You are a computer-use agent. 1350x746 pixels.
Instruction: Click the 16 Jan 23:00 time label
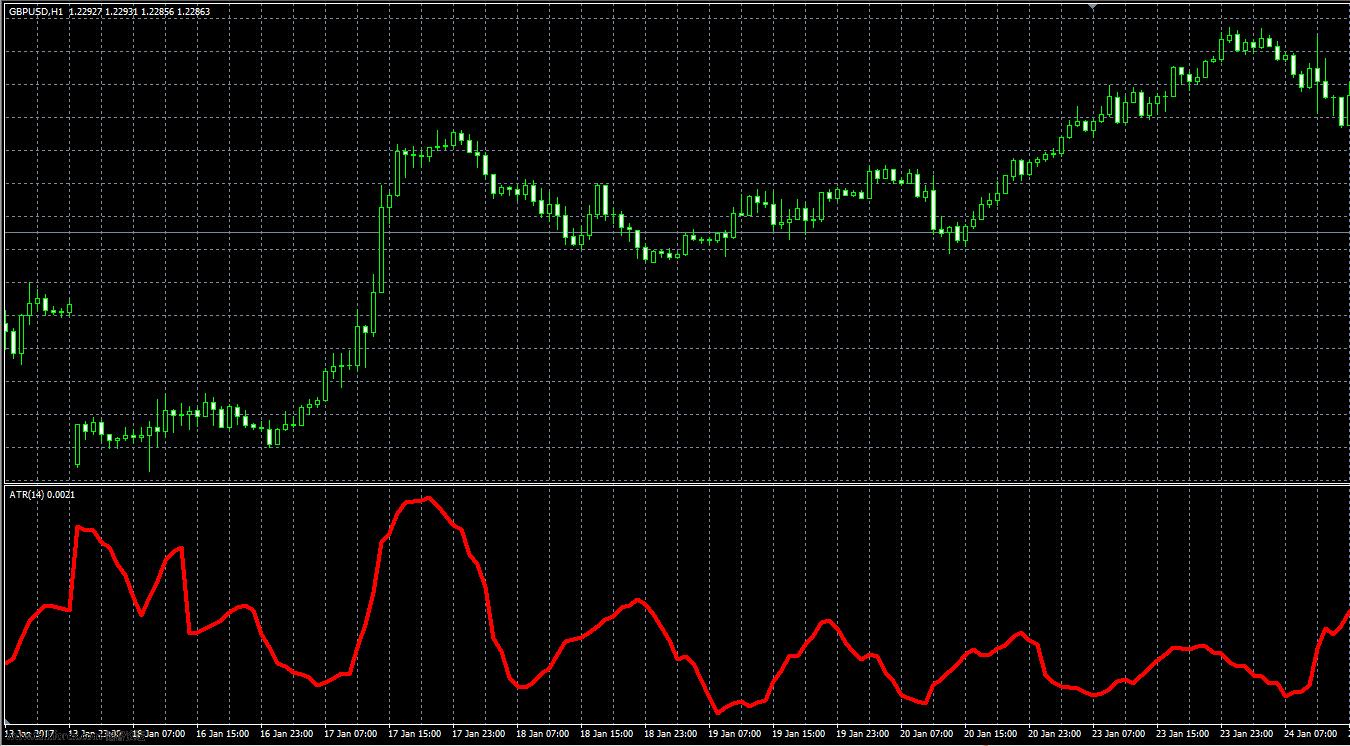pos(288,734)
